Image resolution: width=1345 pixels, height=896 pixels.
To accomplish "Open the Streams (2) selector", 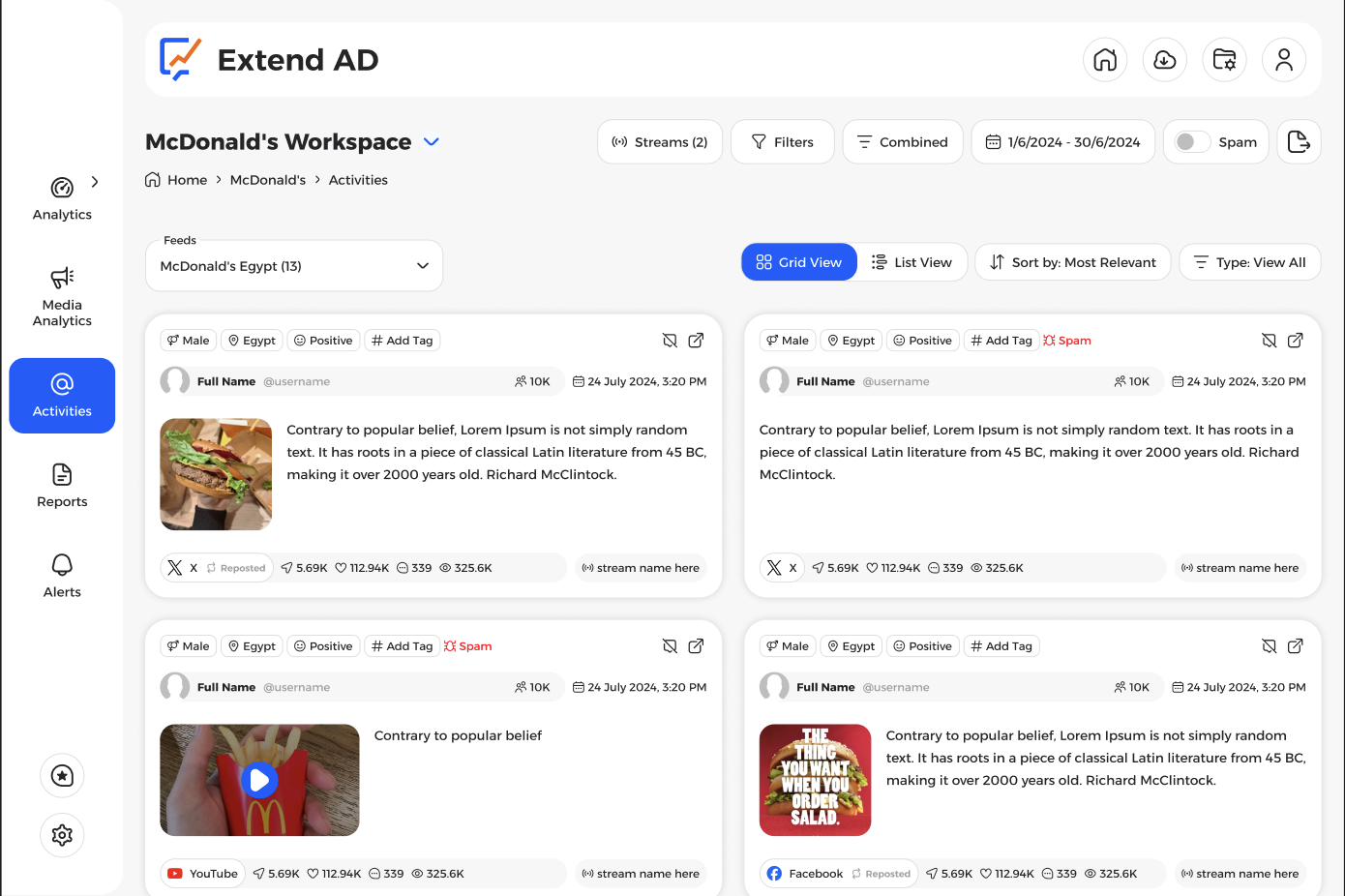I will (x=660, y=142).
